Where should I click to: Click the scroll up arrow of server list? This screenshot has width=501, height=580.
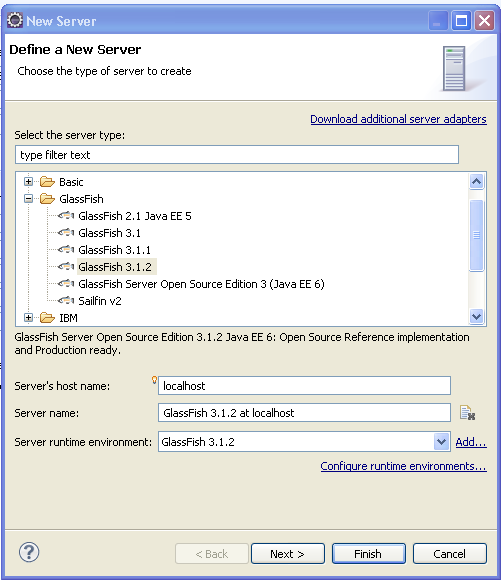477,182
